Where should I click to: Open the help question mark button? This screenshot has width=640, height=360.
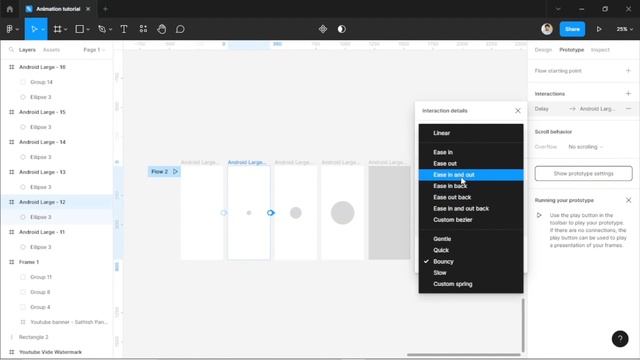[x=620, y=338]
